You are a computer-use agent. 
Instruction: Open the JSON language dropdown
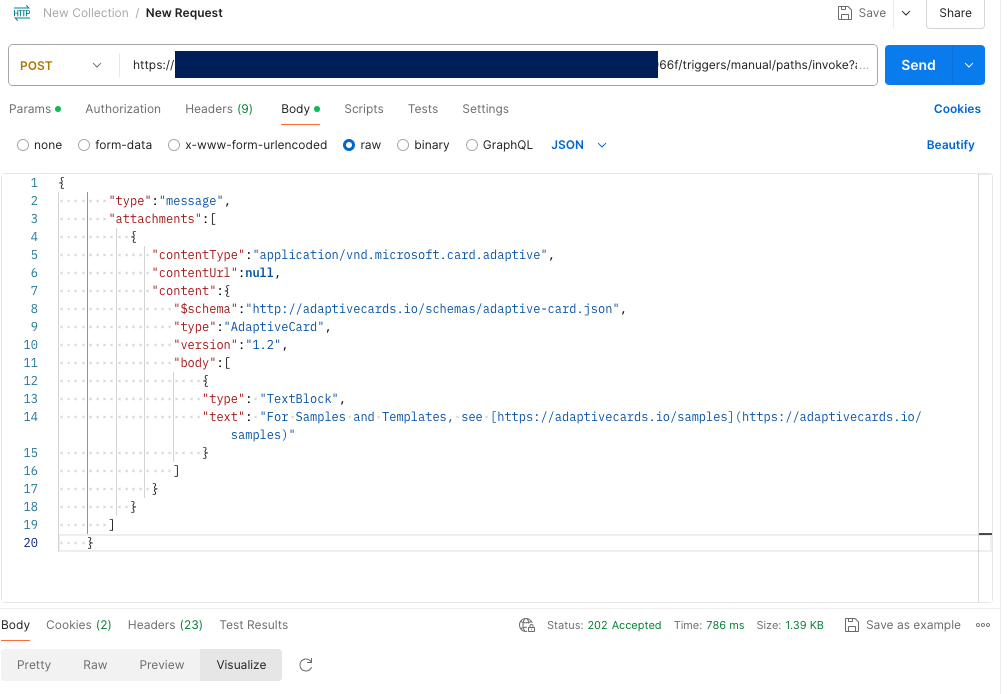[580, 145]
